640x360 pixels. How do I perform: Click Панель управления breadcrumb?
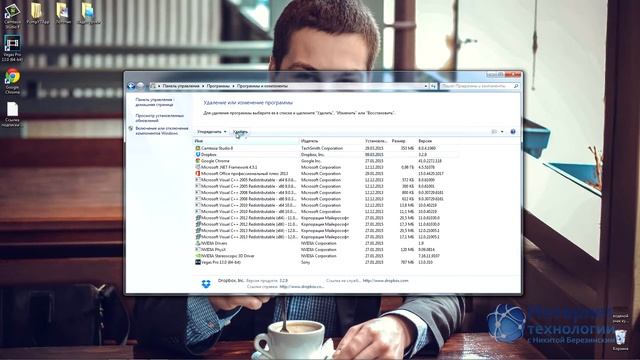click(181, 86)
